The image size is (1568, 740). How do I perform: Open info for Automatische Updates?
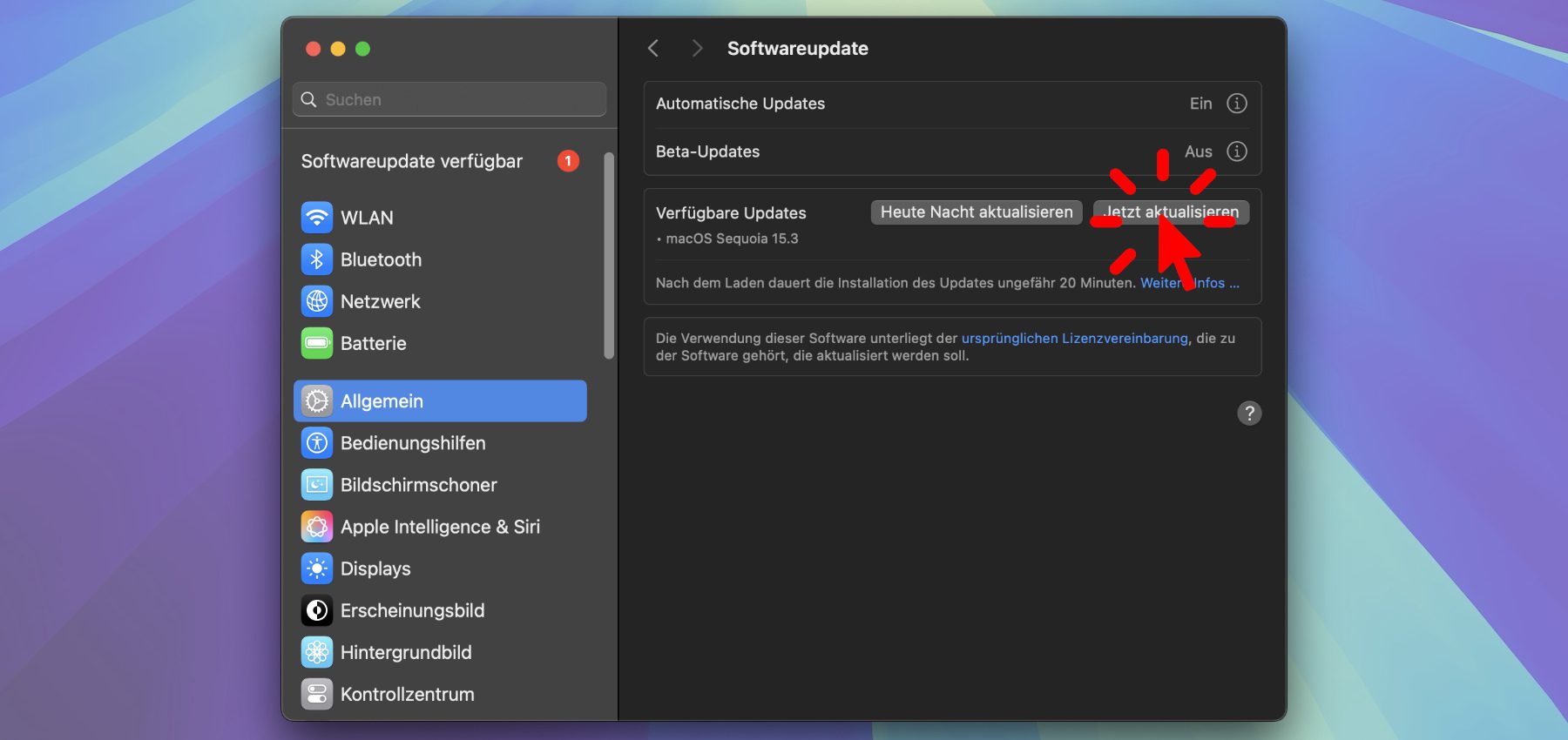[x=1236, y=104]
